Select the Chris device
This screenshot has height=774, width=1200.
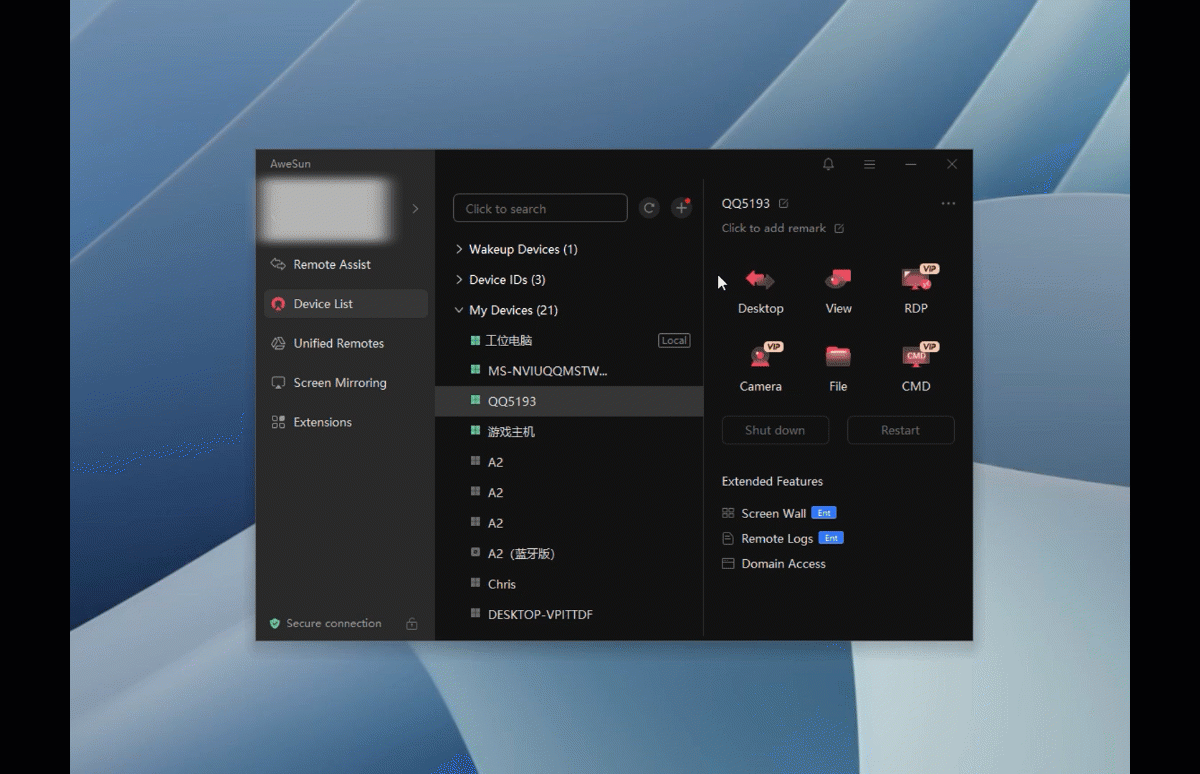point(569,584)
